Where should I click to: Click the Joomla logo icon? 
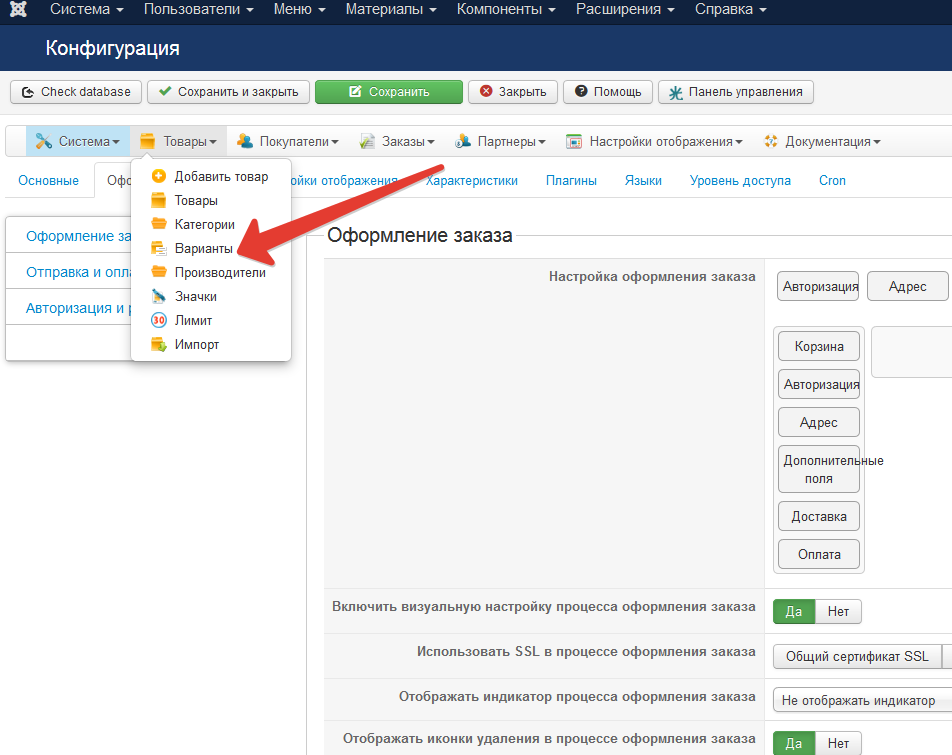18,9
